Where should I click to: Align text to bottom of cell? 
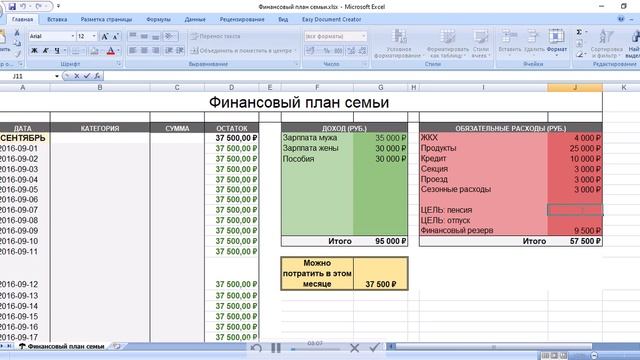[156, 36]
